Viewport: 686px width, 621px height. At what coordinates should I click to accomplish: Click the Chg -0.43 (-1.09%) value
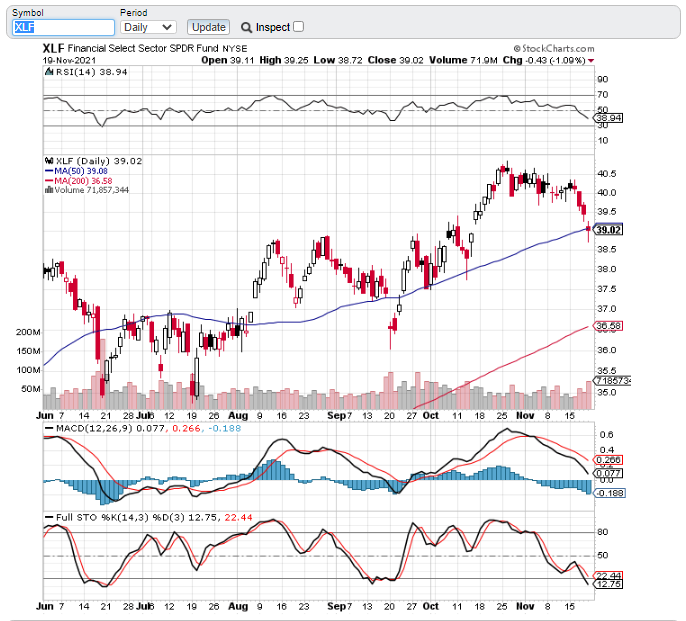pyautogui.click(x=544, y=60)
